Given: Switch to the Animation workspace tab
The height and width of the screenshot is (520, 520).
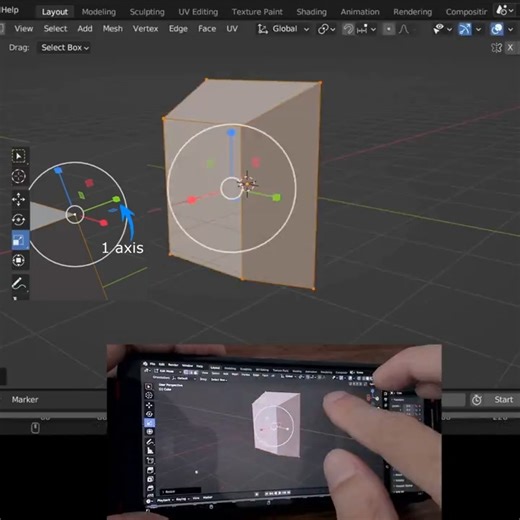Looking at the screenshot, I should tap(360, 12).
